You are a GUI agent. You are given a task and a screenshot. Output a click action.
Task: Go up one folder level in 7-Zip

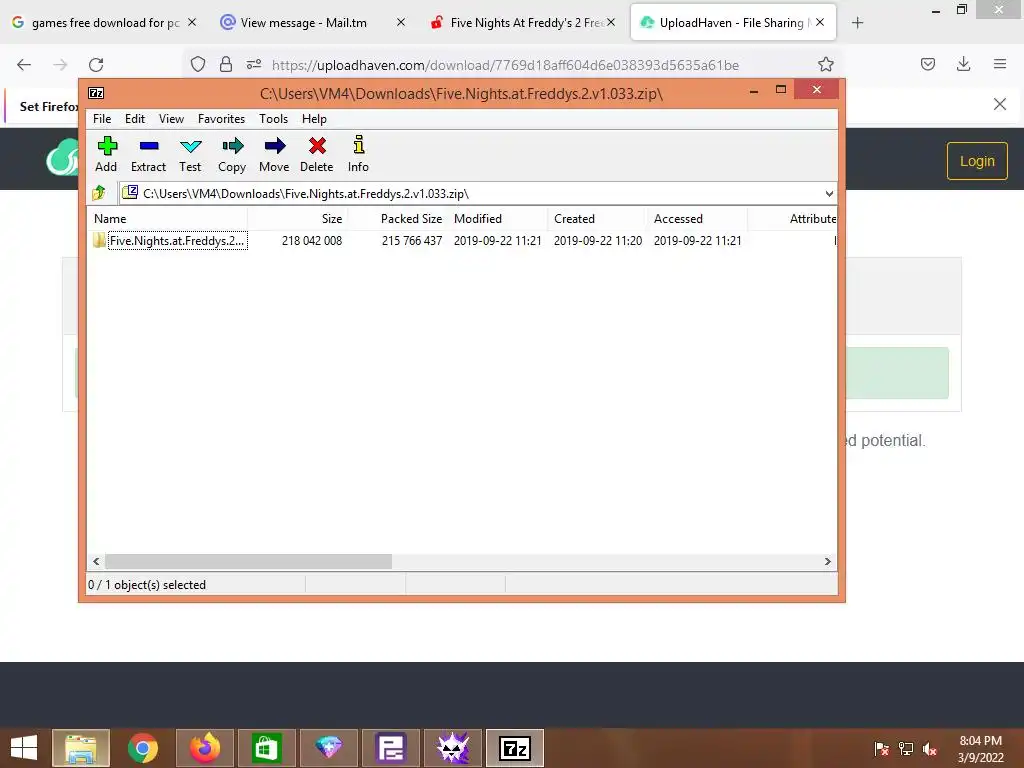99,193
